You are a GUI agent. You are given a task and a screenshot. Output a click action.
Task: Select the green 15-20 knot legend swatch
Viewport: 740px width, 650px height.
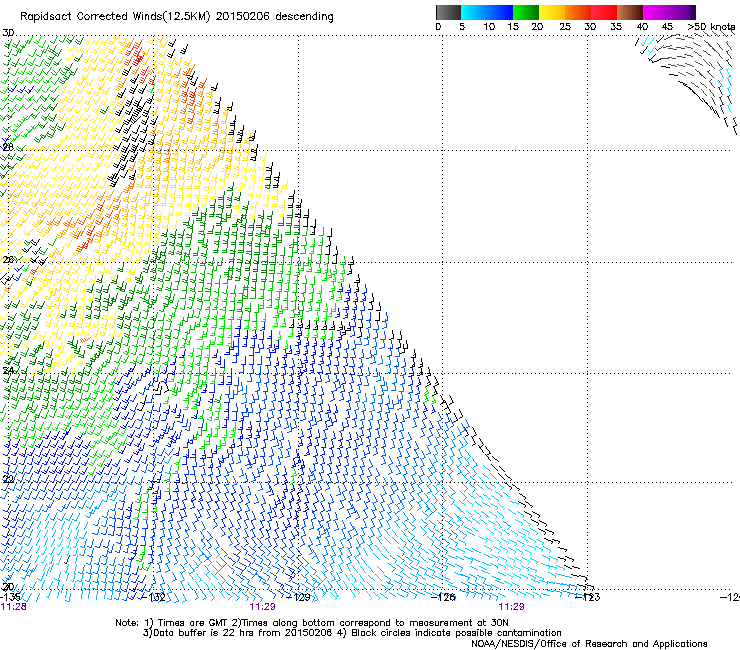coord(526,12)
